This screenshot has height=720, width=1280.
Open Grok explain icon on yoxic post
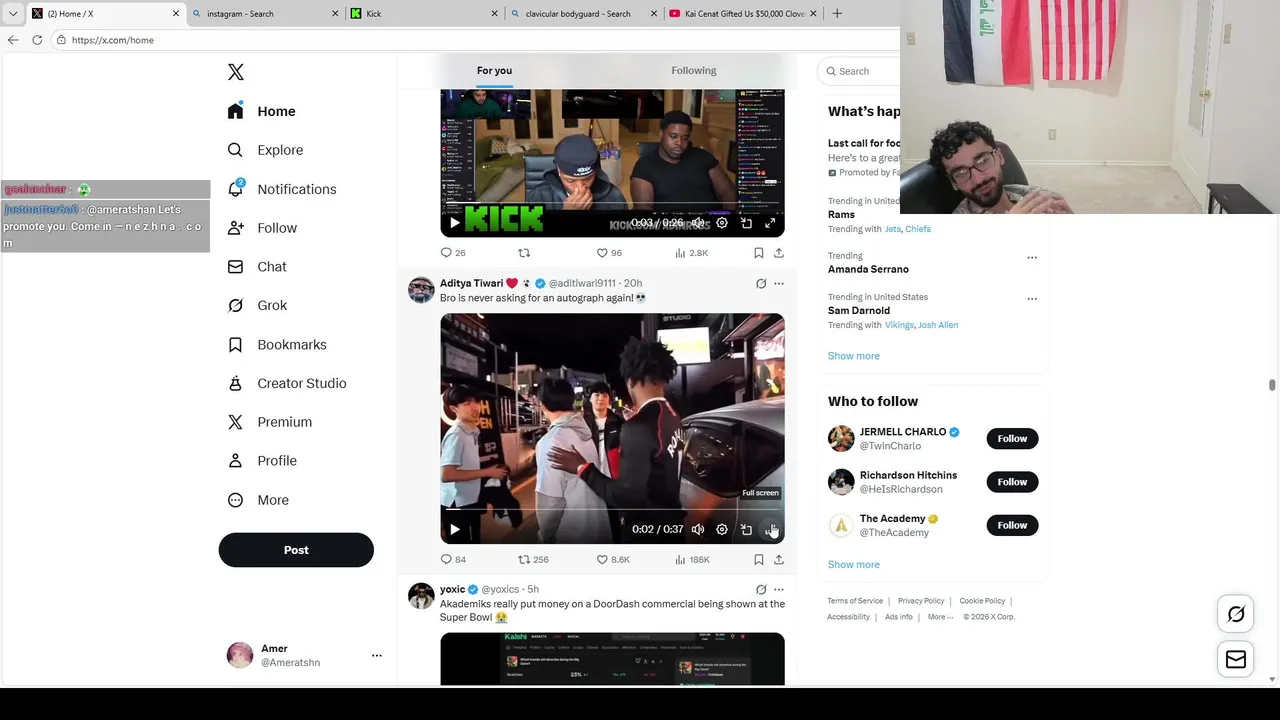coord(761,589)
